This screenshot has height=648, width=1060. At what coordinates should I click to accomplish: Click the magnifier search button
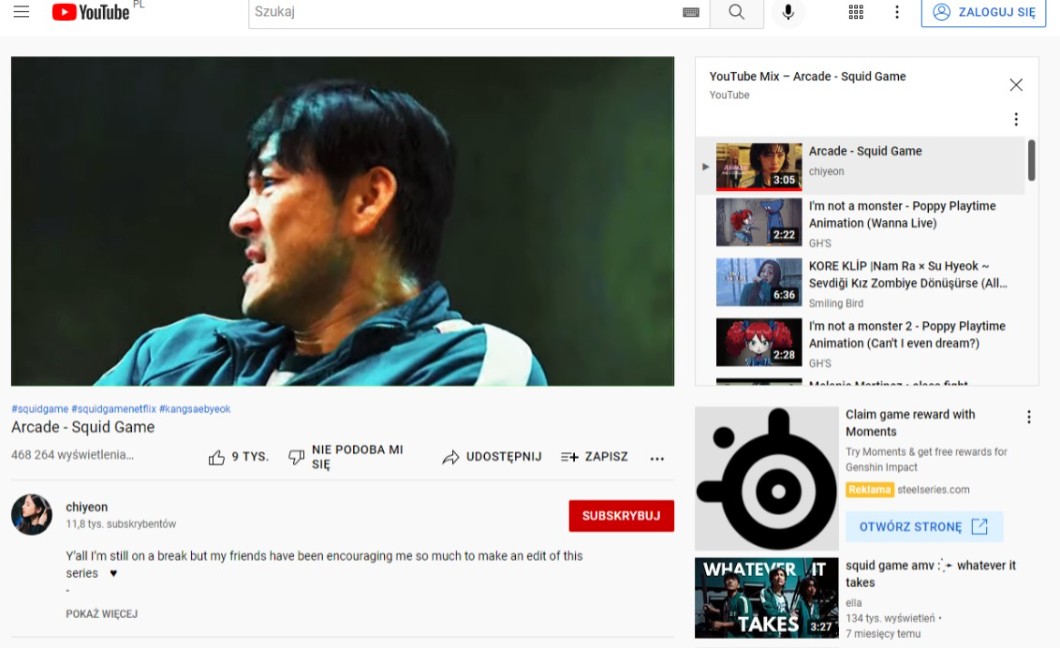pos(736,12)
